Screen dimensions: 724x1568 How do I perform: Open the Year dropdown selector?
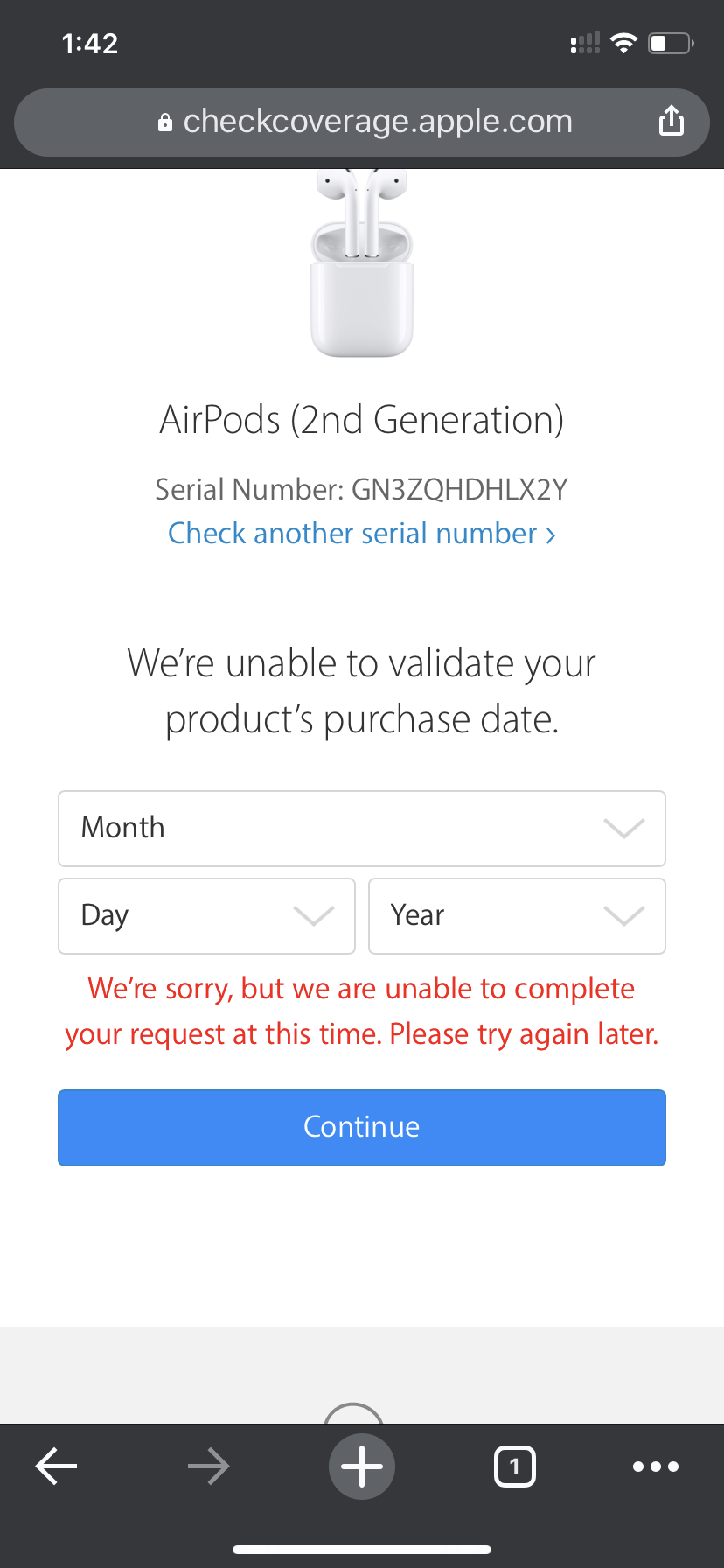point(517,915)
